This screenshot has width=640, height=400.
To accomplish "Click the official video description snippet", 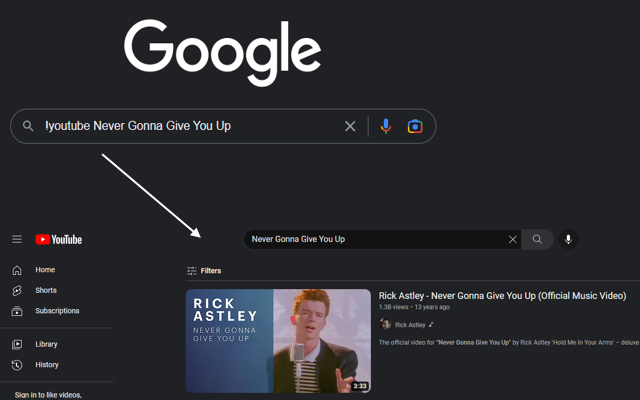I will coord(509,342).
